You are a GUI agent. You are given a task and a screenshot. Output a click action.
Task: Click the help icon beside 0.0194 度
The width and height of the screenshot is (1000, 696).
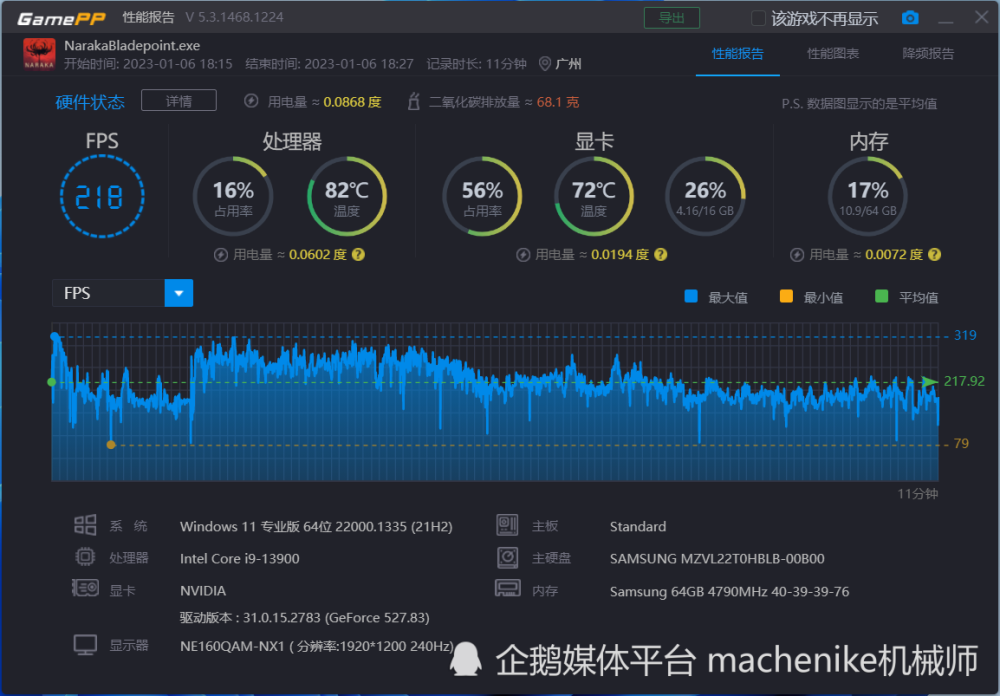(x=661, y=255)
